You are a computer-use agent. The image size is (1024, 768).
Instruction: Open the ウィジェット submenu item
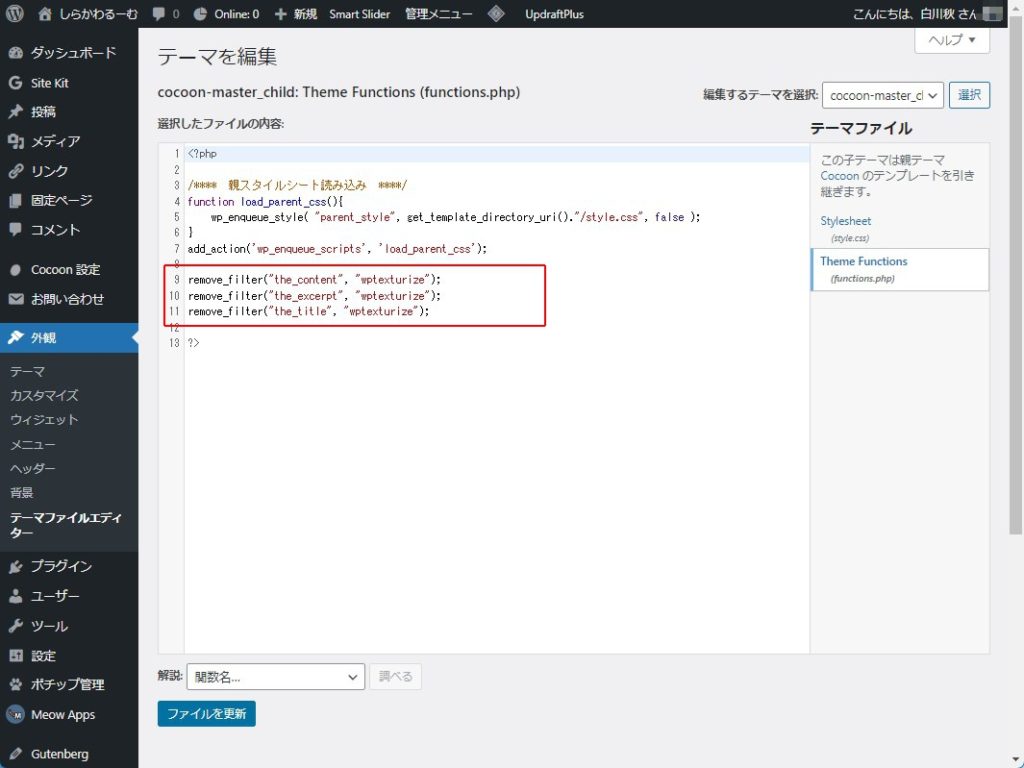44,420
